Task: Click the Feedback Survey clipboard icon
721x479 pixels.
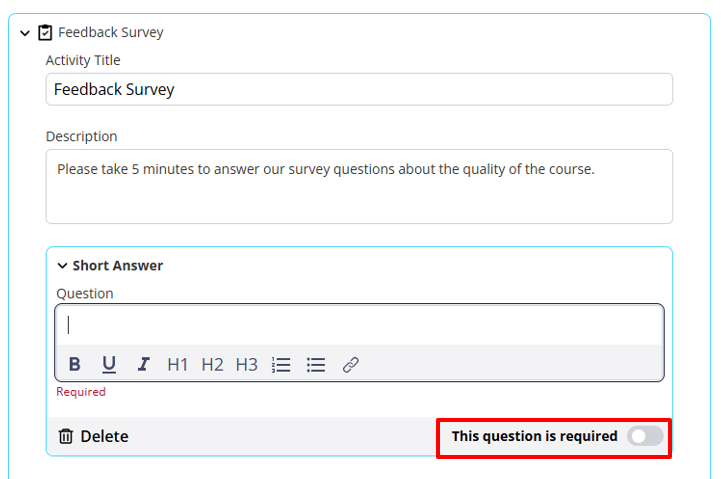Action: pos(45,33)
